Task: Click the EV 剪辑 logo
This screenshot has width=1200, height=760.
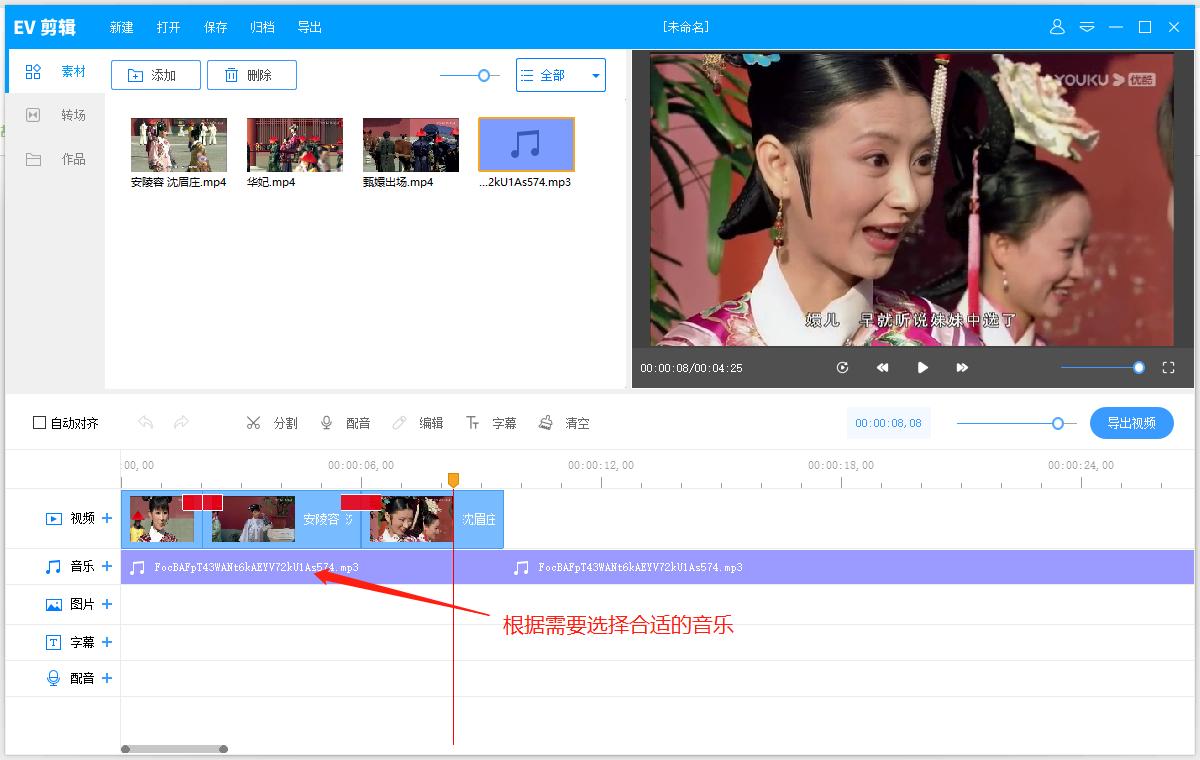Action: pyautogui.click(x=44, y=27)
